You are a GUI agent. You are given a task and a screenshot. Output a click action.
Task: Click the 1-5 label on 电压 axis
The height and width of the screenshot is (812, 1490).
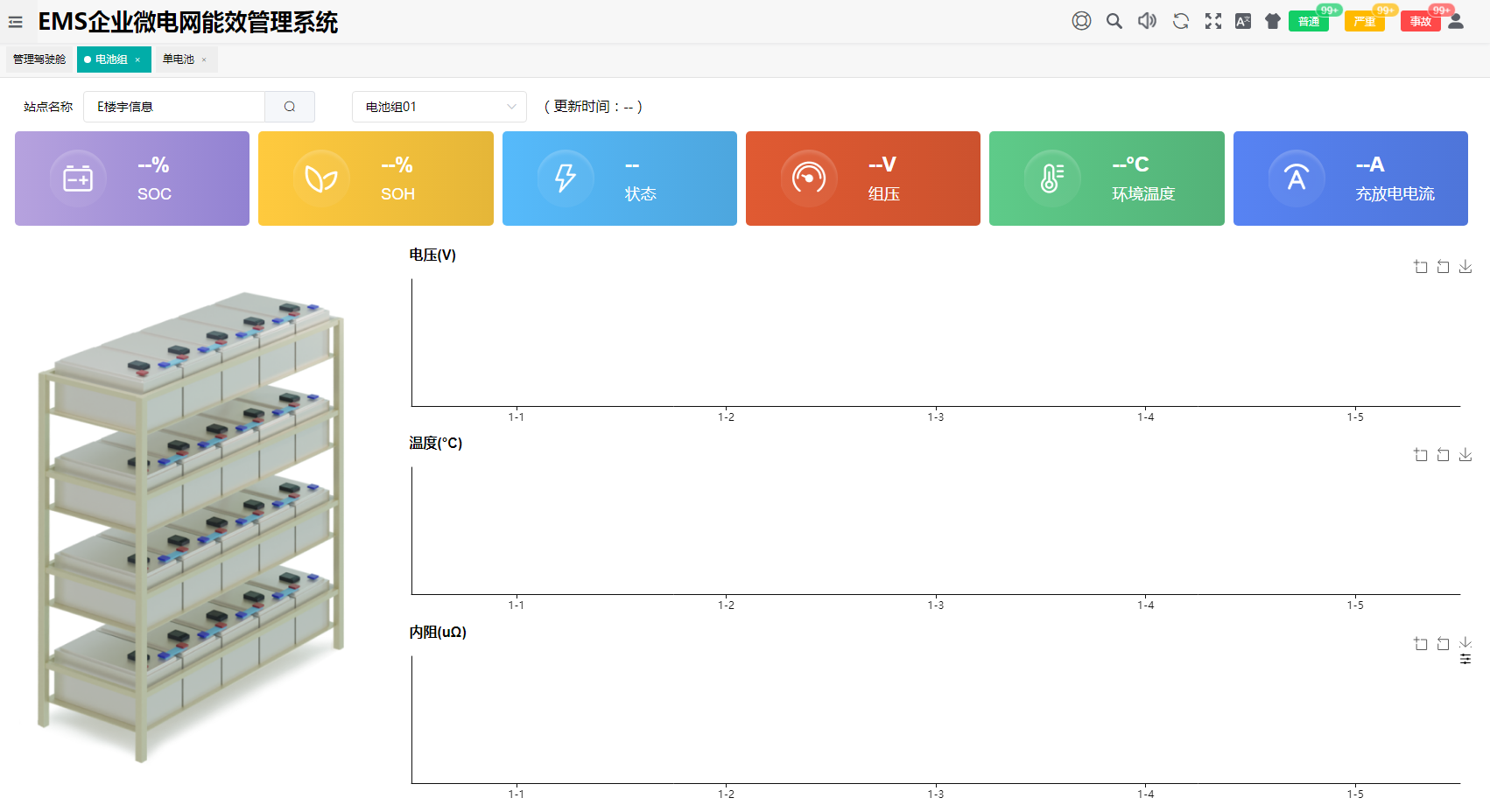coord(1355,417)
